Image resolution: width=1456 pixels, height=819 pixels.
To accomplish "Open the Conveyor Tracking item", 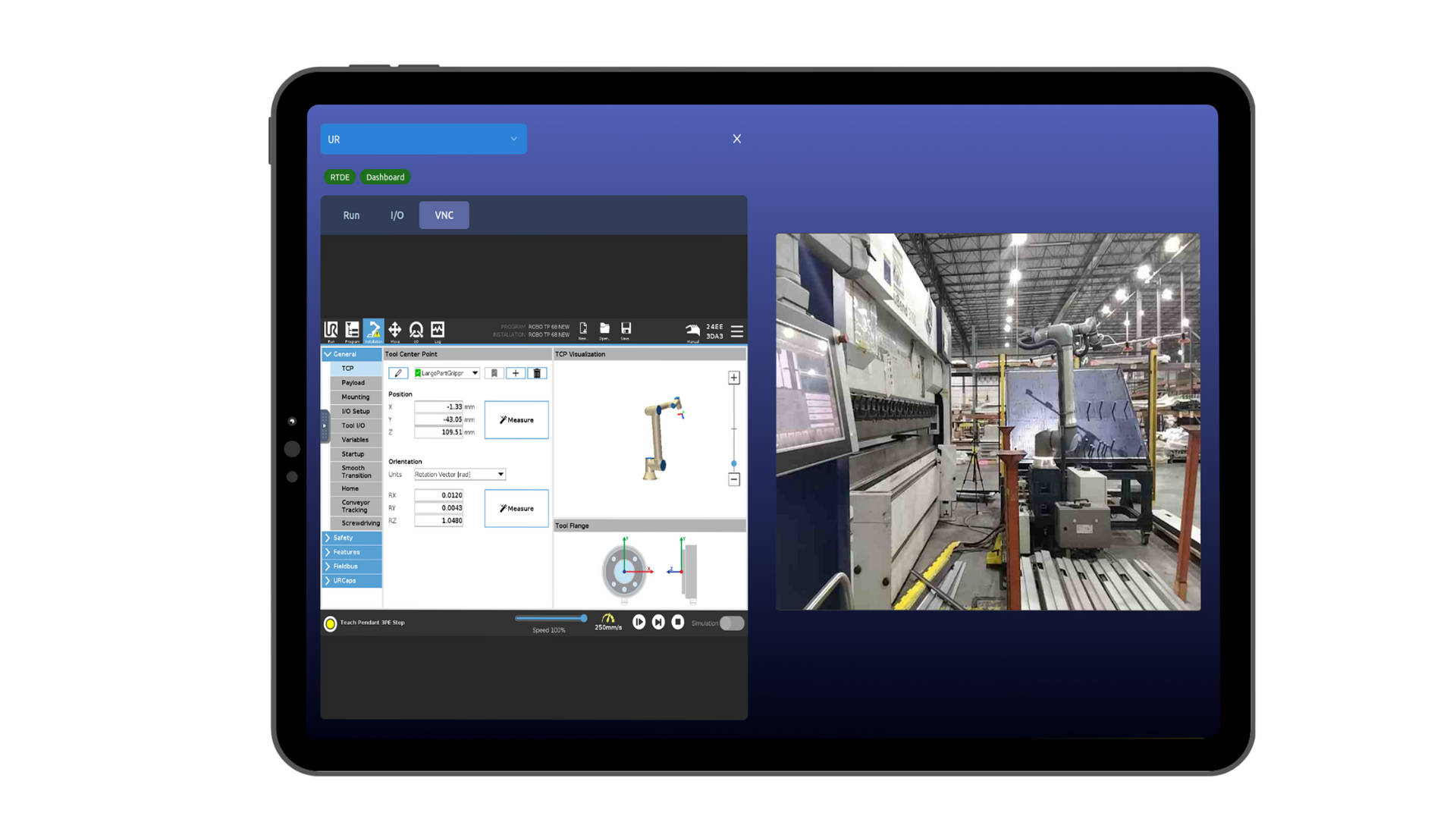I will (356, 506).
